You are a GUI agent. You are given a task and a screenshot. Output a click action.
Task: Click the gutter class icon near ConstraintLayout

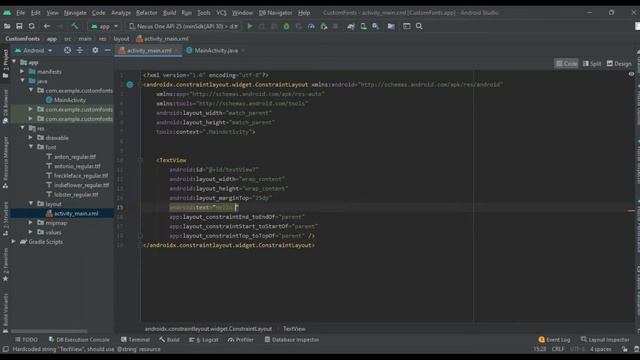[x=130, y=84]
